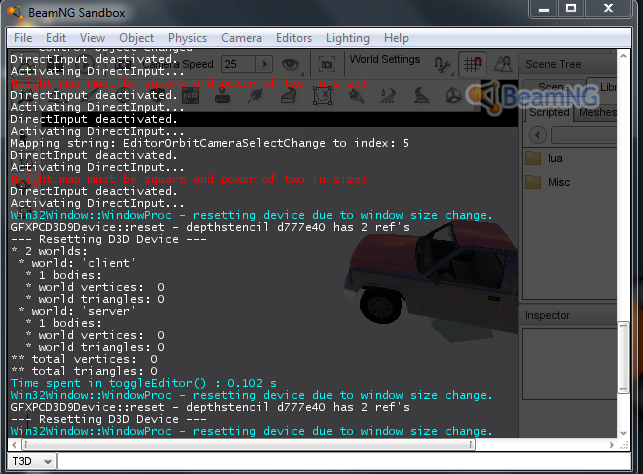The height and width of the screenshot is (474, 643).
Task: Click the horizontal scrollbar thumb
Action: click(x=249, y=444)
